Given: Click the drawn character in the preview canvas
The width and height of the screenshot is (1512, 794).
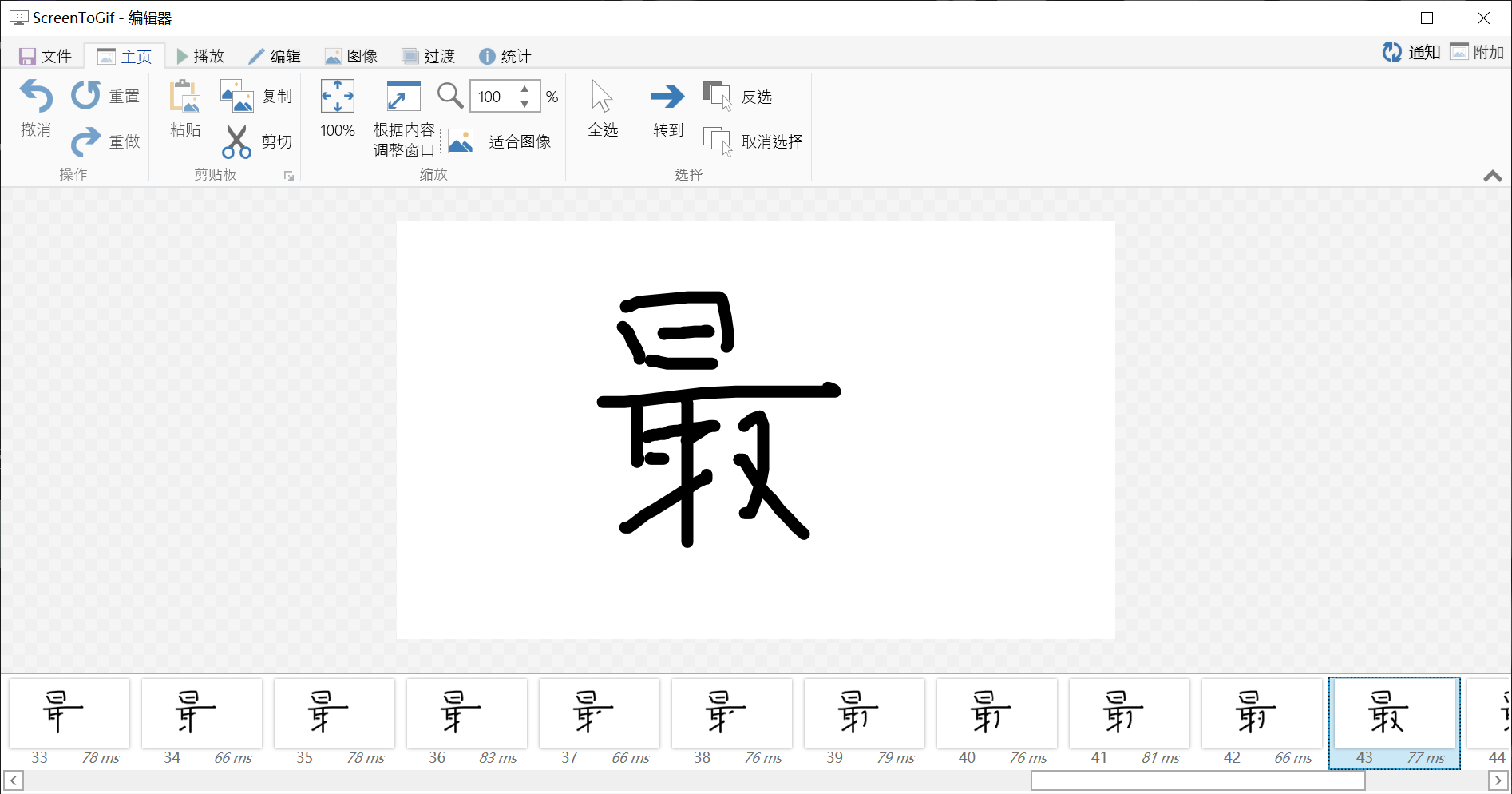Looking at the screenshot, I should 718,419.
